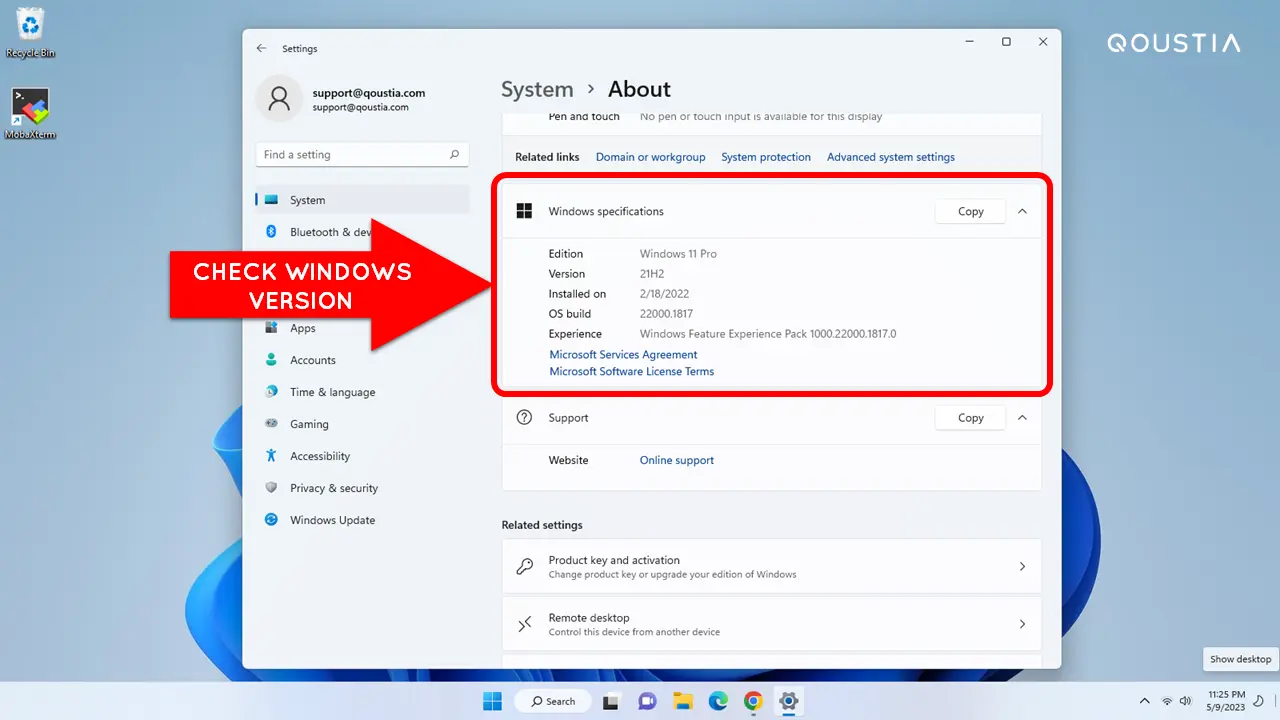Click the Windows Update icon in sidebar
Image resolution: width=1280 pixels, height=720 pixels.
[x=271, y=520]
